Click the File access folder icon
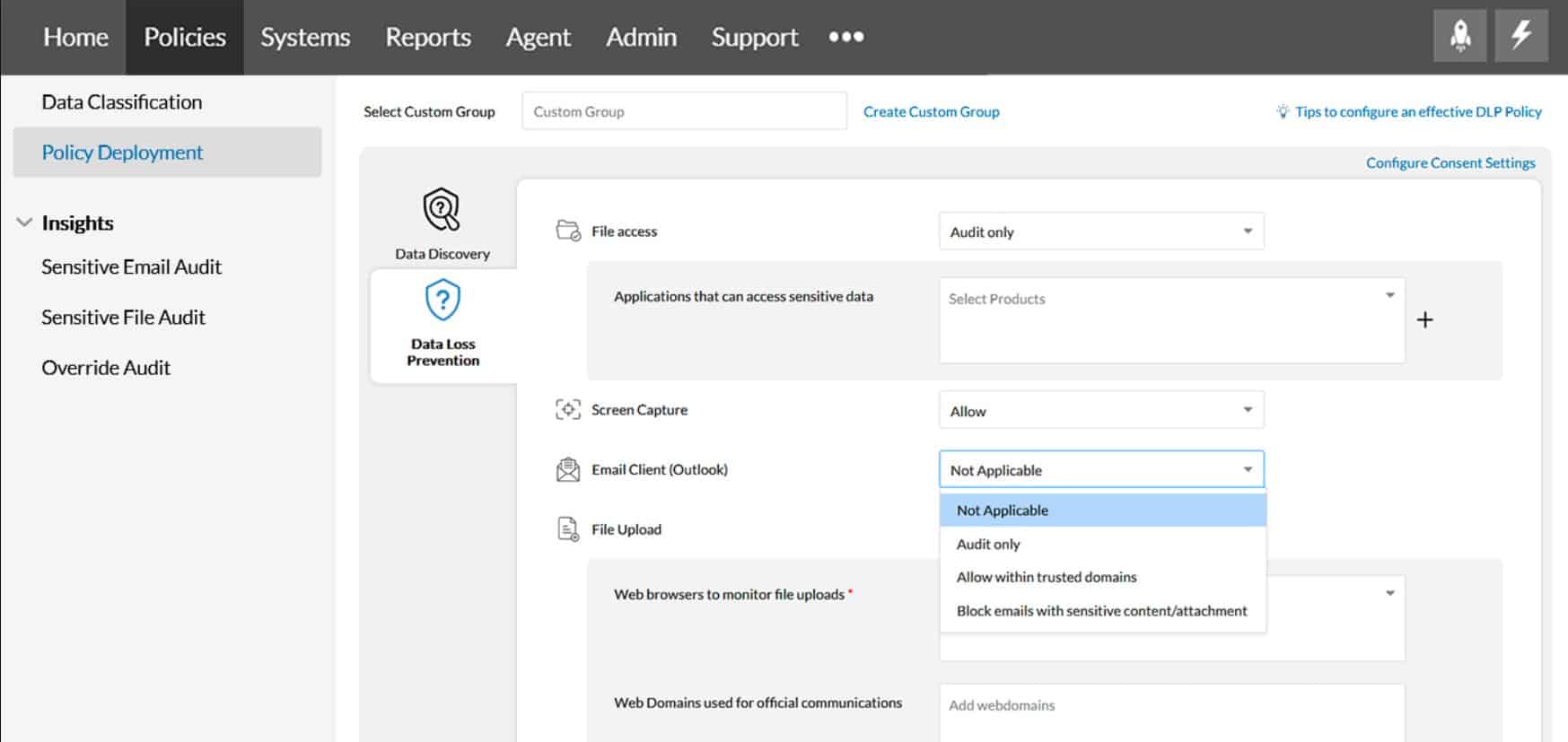 [x=568, y=231]
